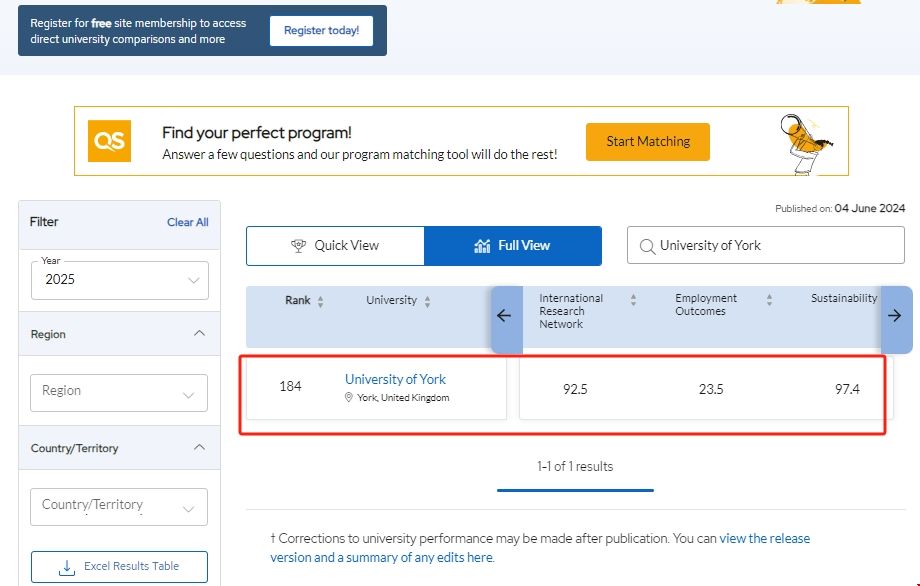The height and width of the screenshot is (586, 920).
Task: Click the right arrow to scroll columns
Action: coord(894,316)
